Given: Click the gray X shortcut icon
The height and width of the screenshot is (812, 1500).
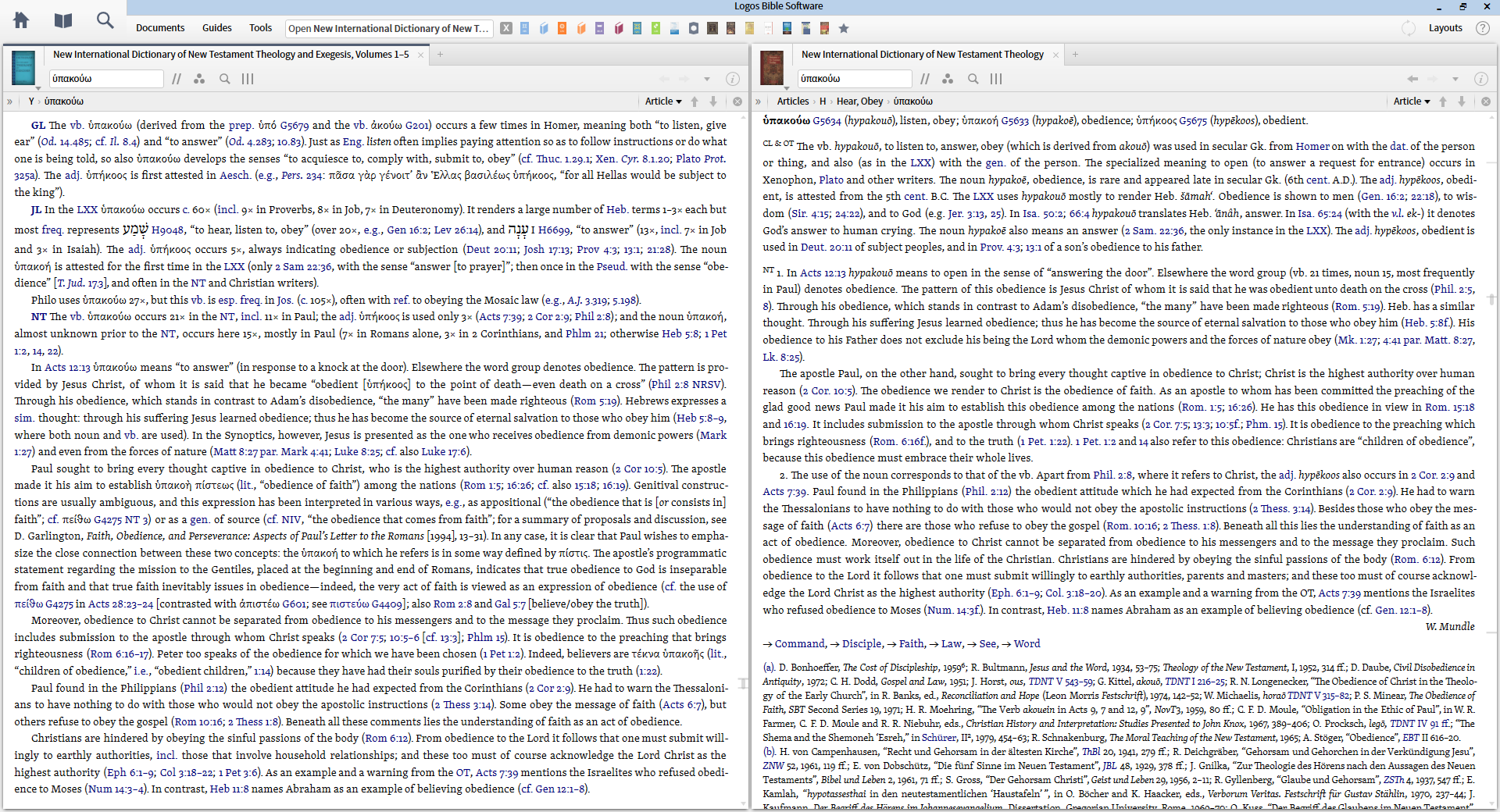Looking at the screenshot, I should click(506, 28).
